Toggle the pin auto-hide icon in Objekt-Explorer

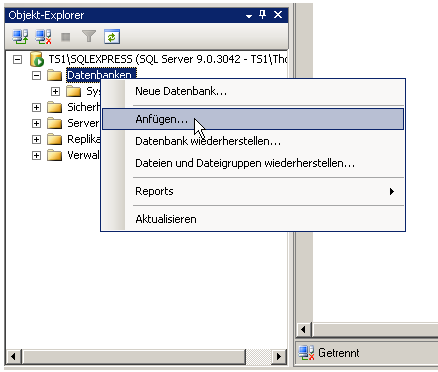tap(263, 14)
